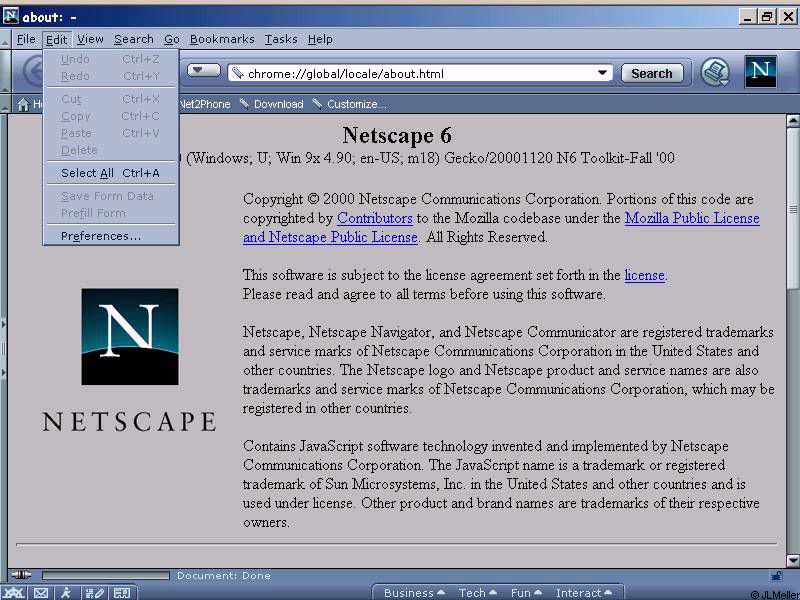
Task: Click Undo in the Edit menu
Action: point(111,59)
